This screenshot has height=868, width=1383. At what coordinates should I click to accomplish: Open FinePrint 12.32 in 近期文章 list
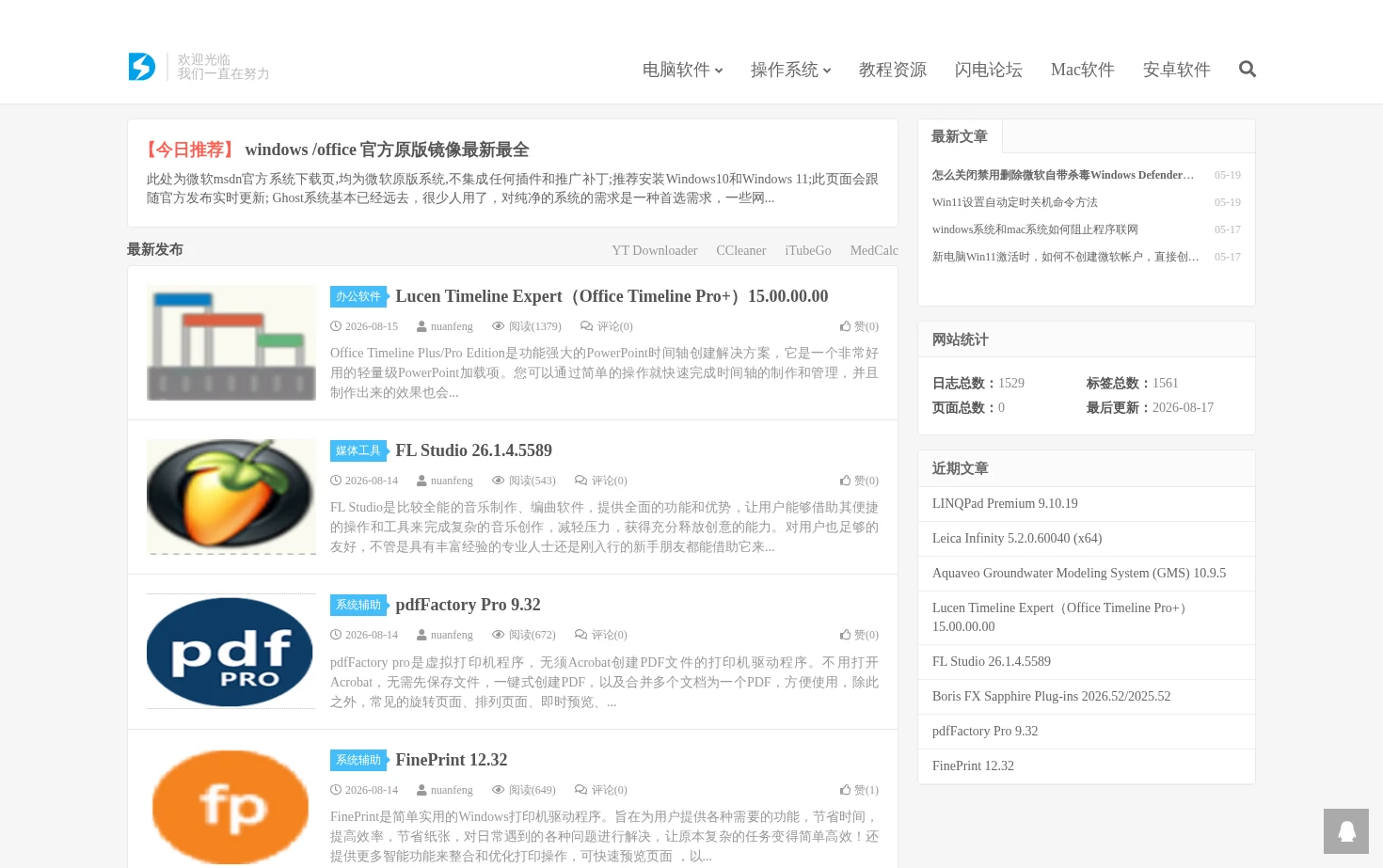point(973,766)
